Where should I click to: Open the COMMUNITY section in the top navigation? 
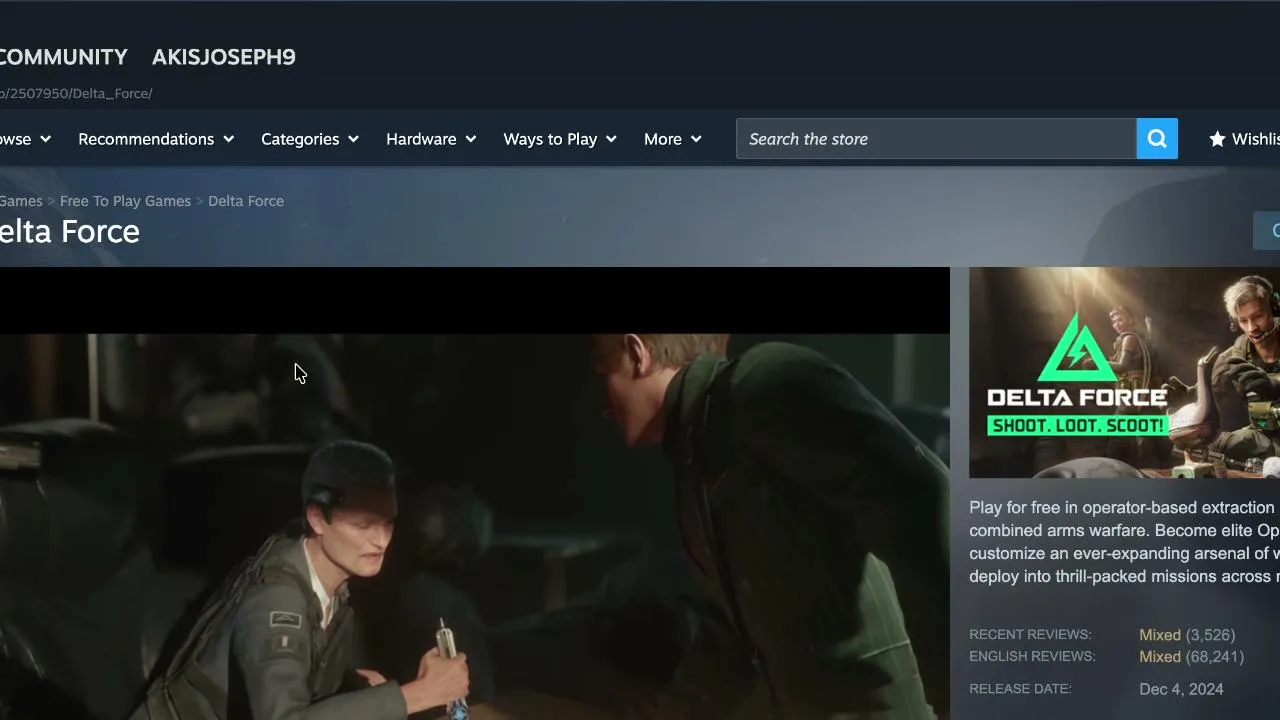click(64, 57)
